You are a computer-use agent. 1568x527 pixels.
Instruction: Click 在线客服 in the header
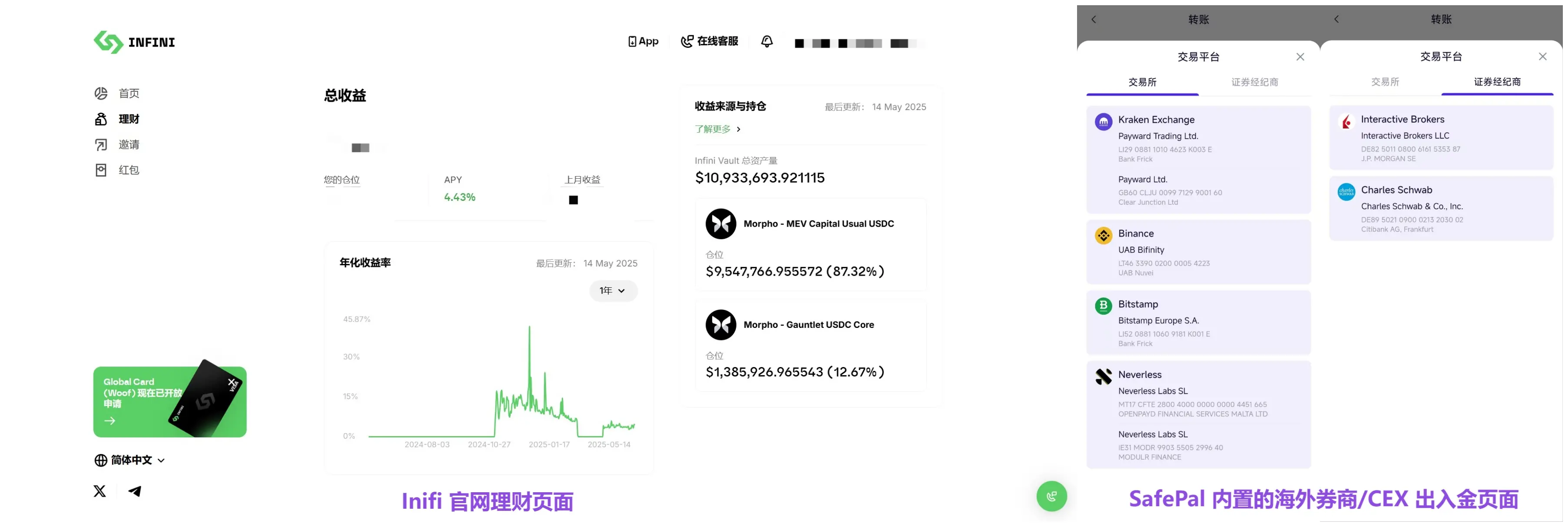709,41
